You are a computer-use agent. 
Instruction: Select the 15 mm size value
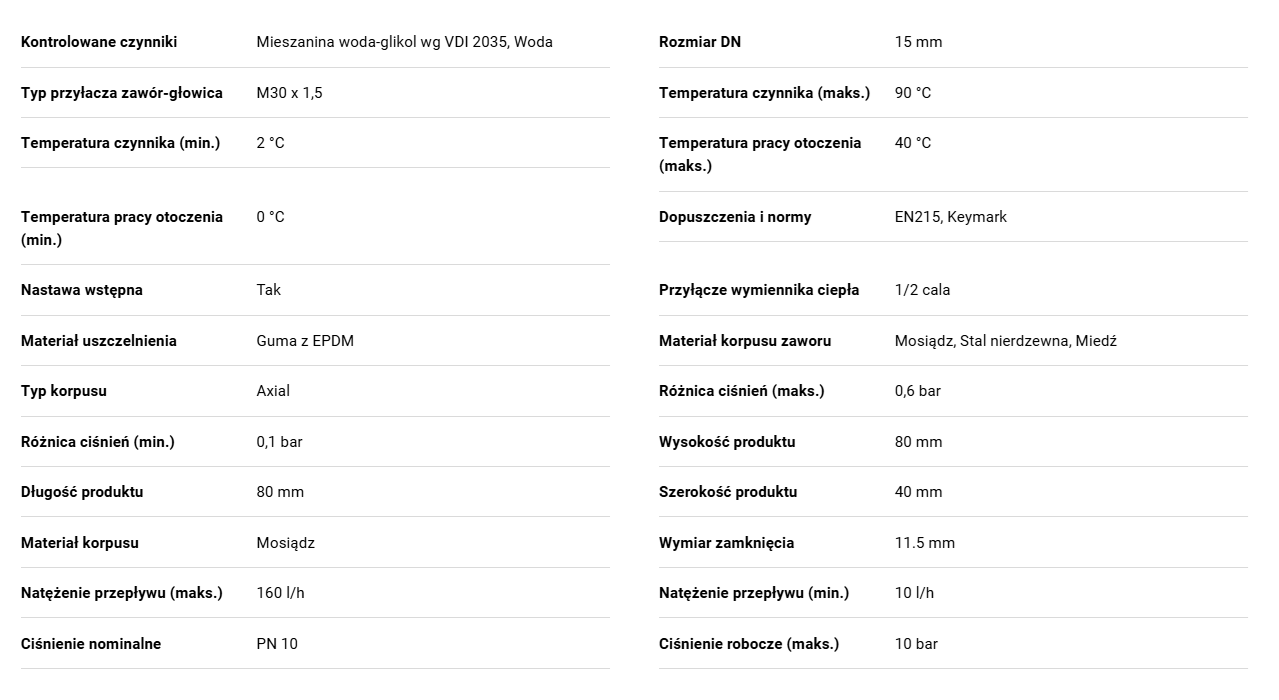point(918,42)
